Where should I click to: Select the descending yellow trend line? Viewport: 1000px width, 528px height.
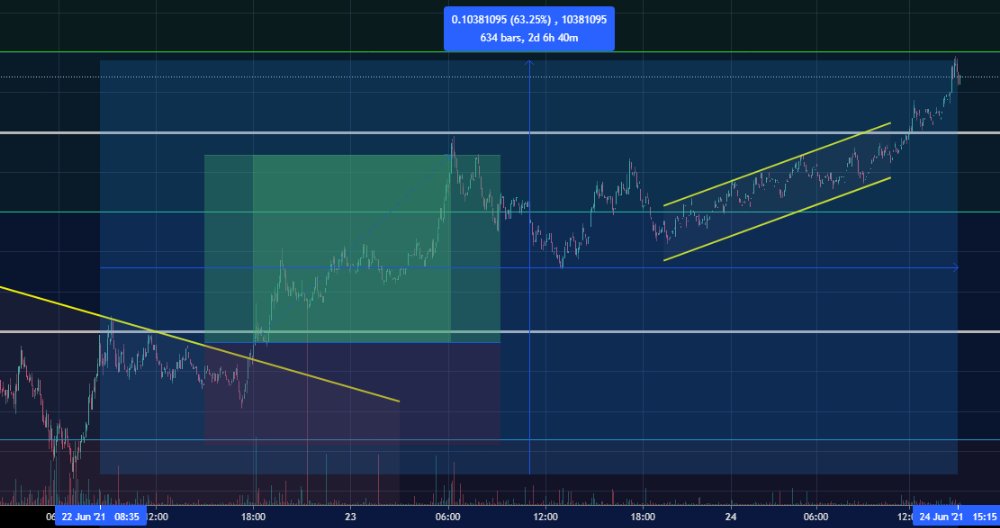(199, 344)
